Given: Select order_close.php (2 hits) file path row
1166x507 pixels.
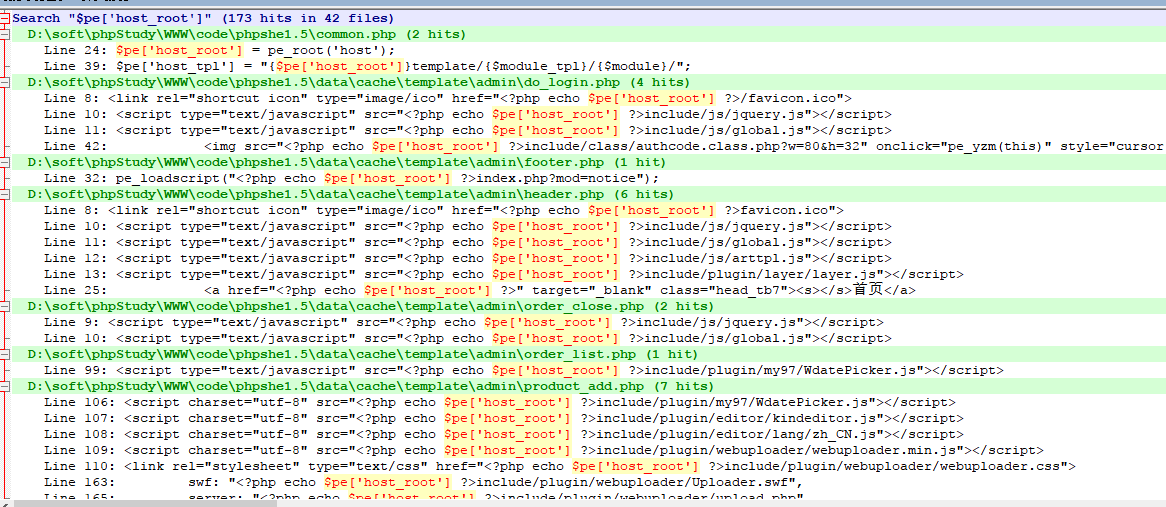Looking at the screenshot, I should 370,306.
